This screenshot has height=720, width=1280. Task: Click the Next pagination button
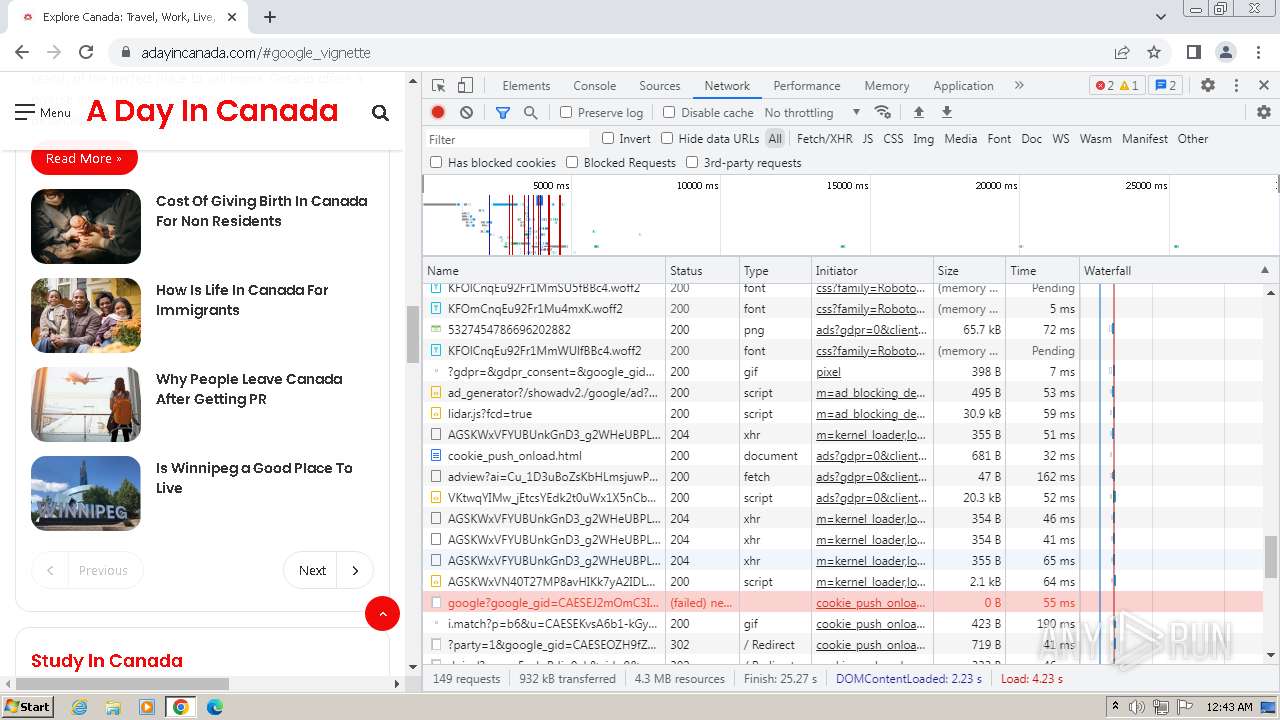[328, 570]
